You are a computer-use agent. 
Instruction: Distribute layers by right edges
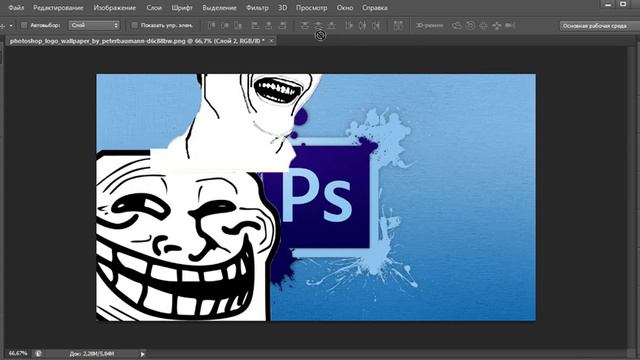(376, 25)
